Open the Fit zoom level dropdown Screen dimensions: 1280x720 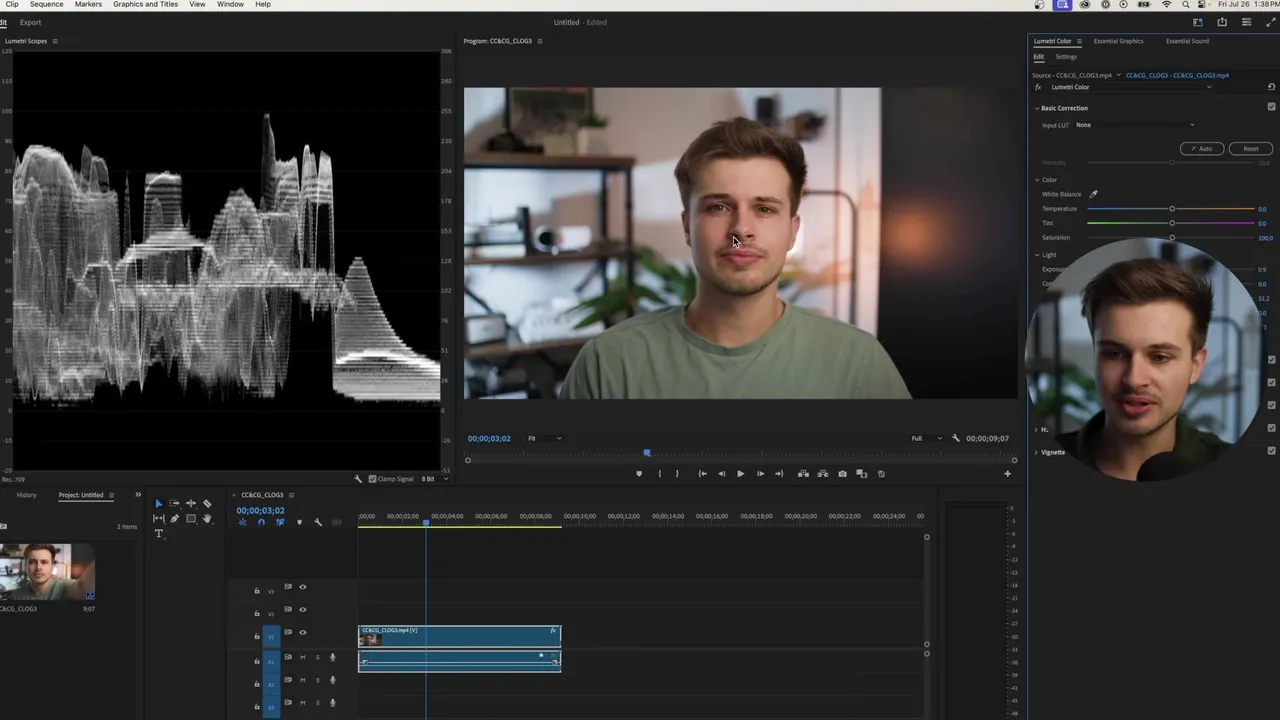pos(545,438)
